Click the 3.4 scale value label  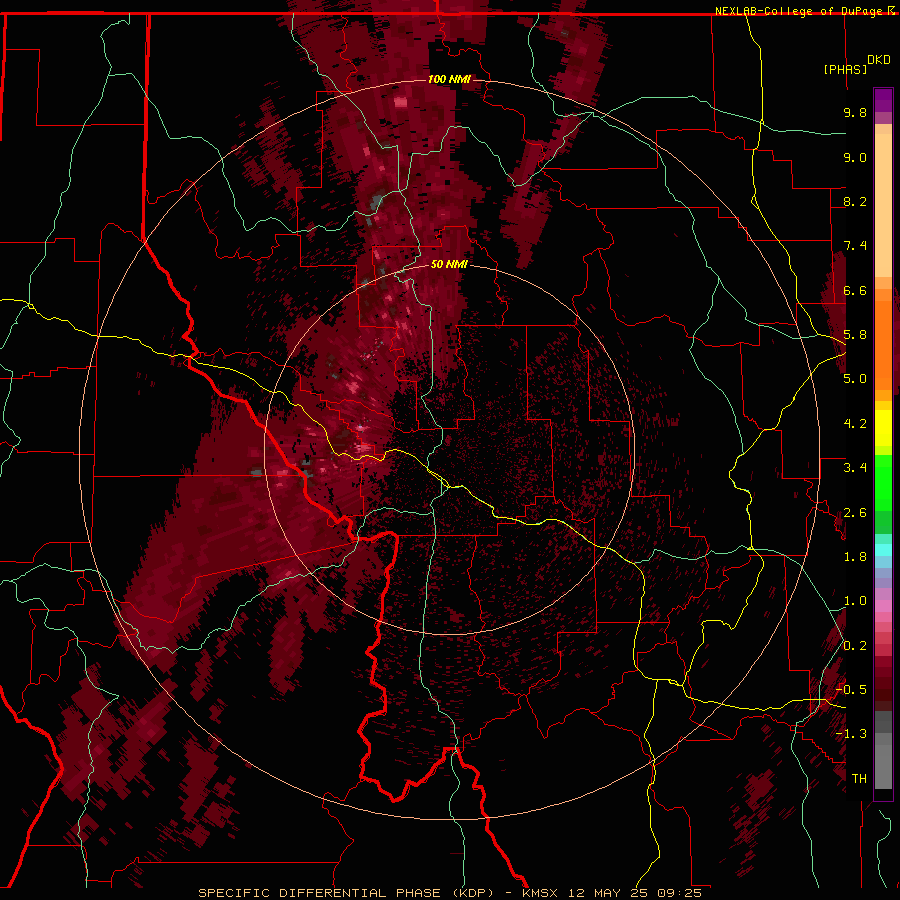[855, 468]
